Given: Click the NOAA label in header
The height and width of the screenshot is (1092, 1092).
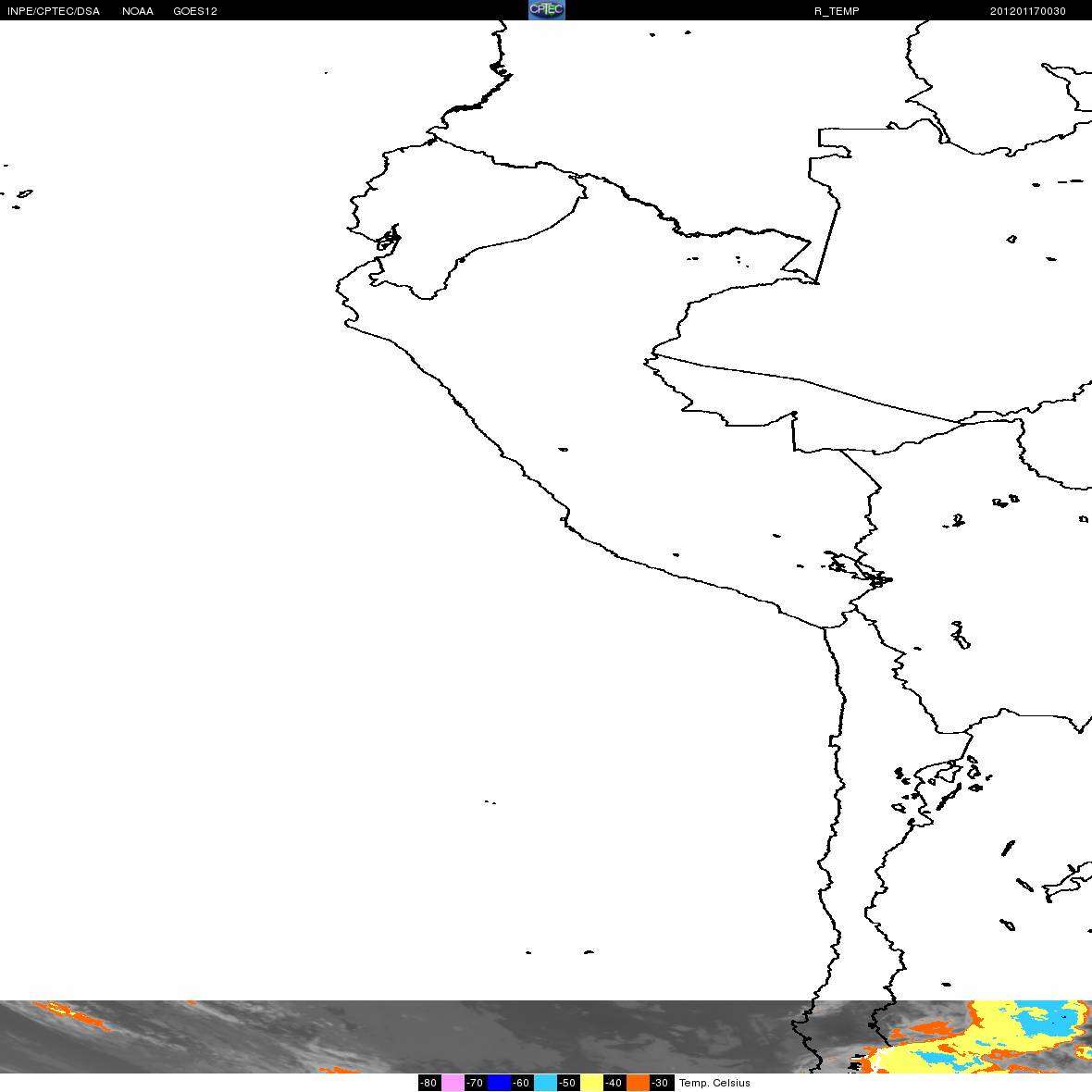Looking at the screenshot, I should (138, 11).
